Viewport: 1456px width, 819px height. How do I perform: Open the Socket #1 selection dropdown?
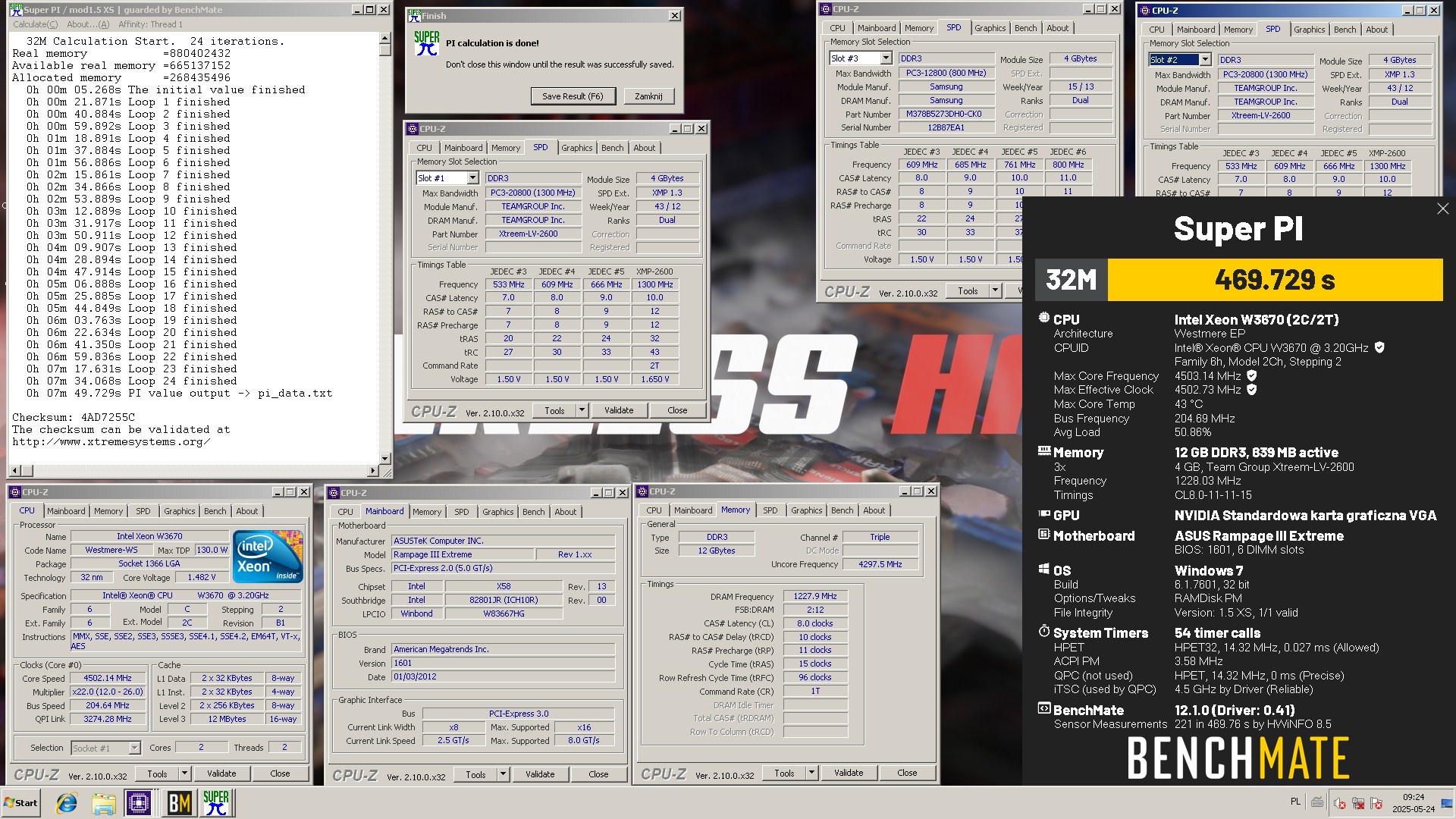click(x=134, y=748)
